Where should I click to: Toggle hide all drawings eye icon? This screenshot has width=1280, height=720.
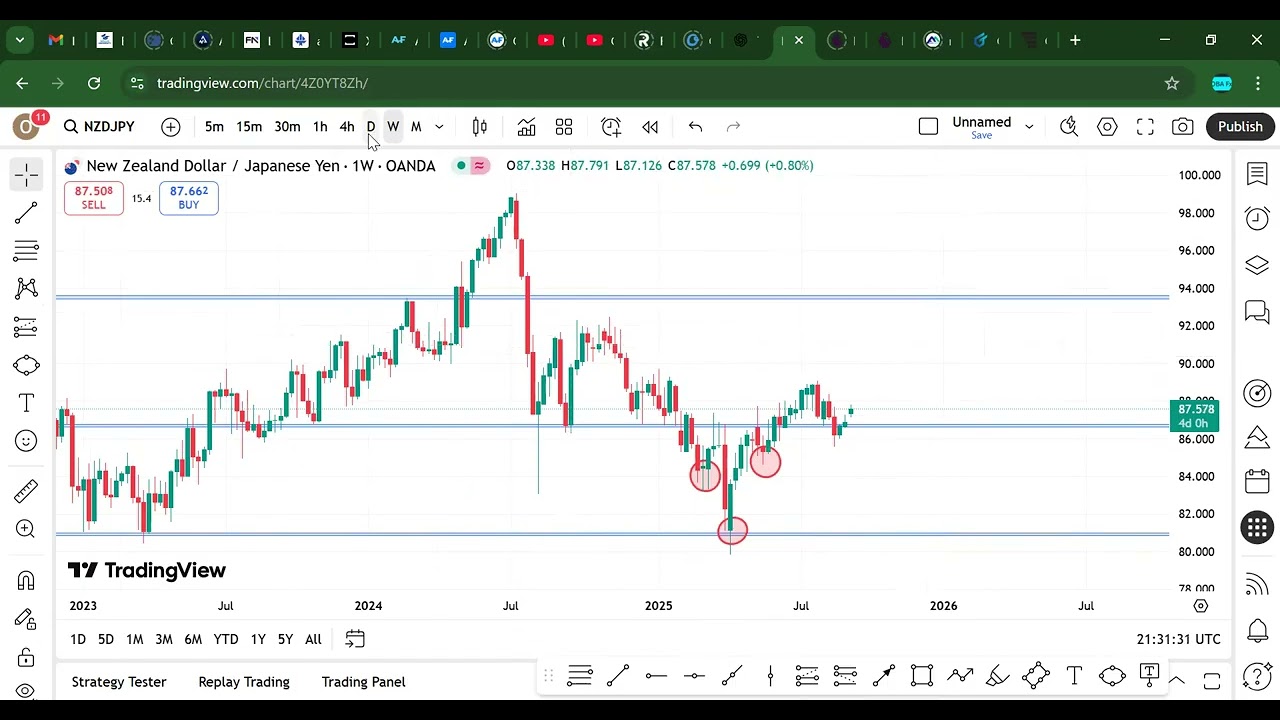tap(26, 690)
